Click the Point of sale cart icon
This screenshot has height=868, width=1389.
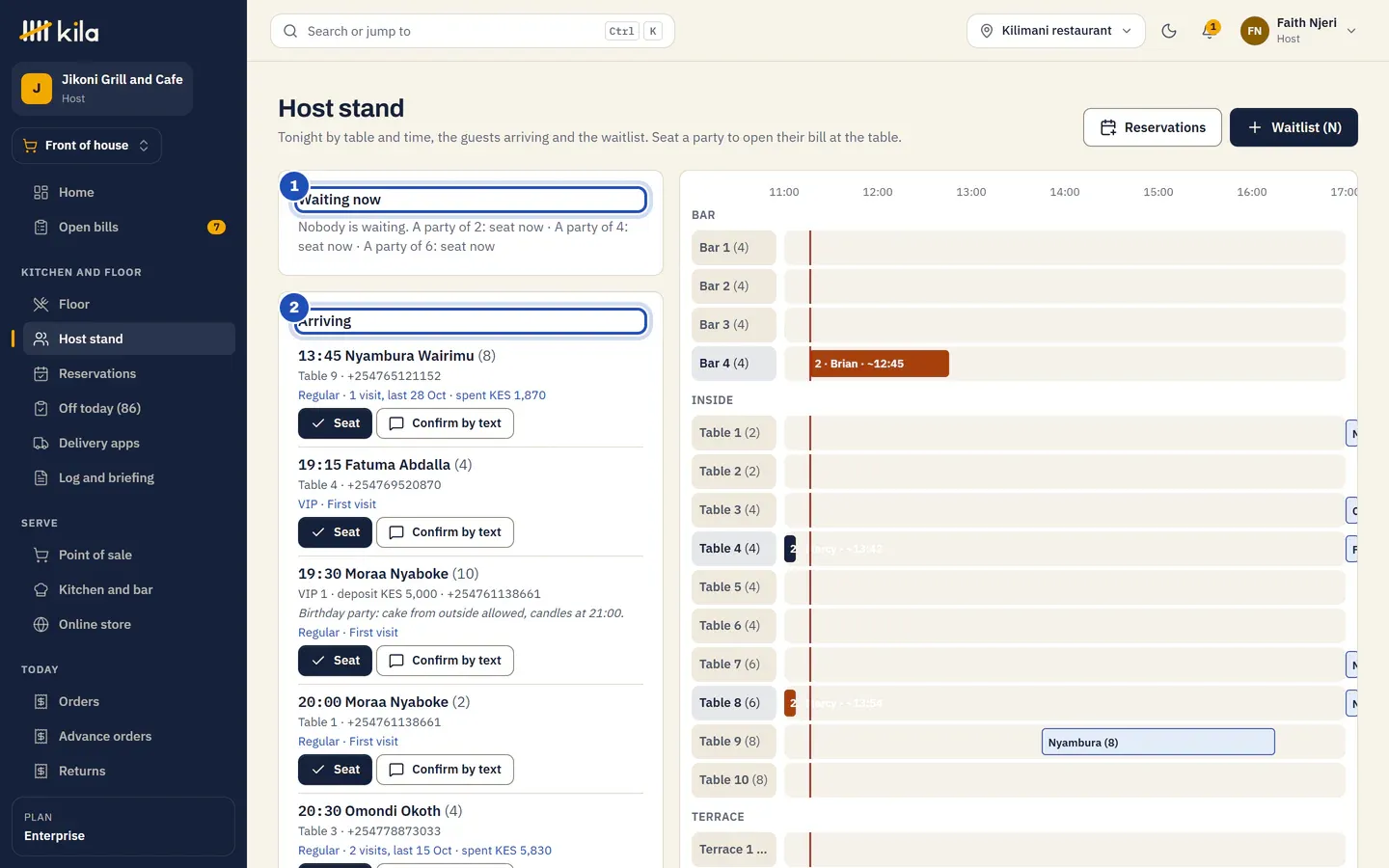pos(41,555)
